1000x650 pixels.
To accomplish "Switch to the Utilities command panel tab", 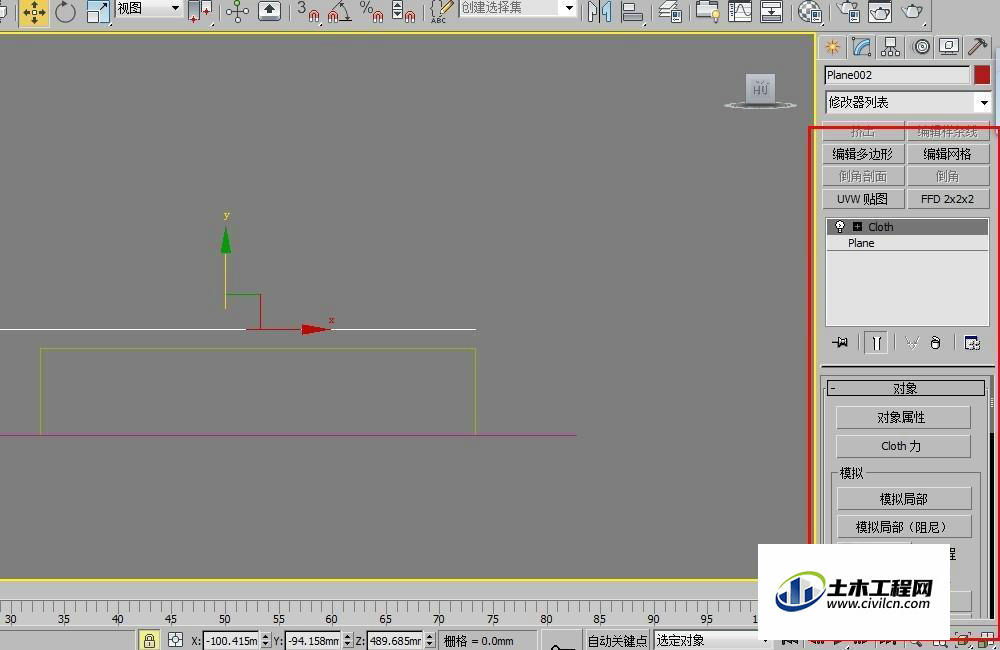I will click(x=978, y=47).
